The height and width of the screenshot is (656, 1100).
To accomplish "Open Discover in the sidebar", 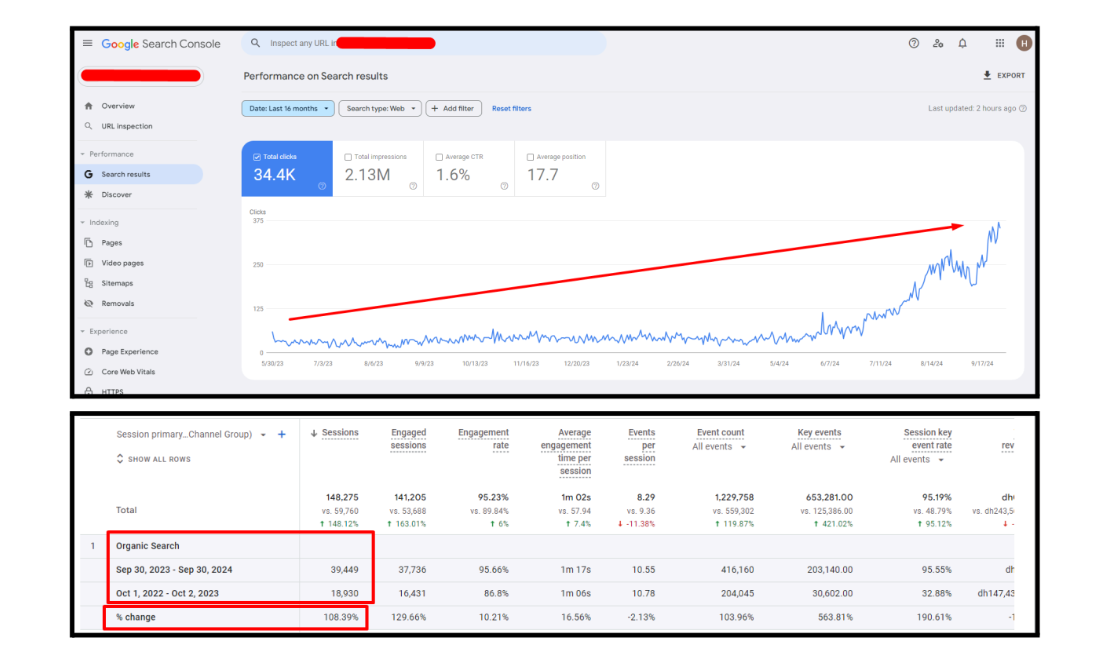I will click(116, 194).
